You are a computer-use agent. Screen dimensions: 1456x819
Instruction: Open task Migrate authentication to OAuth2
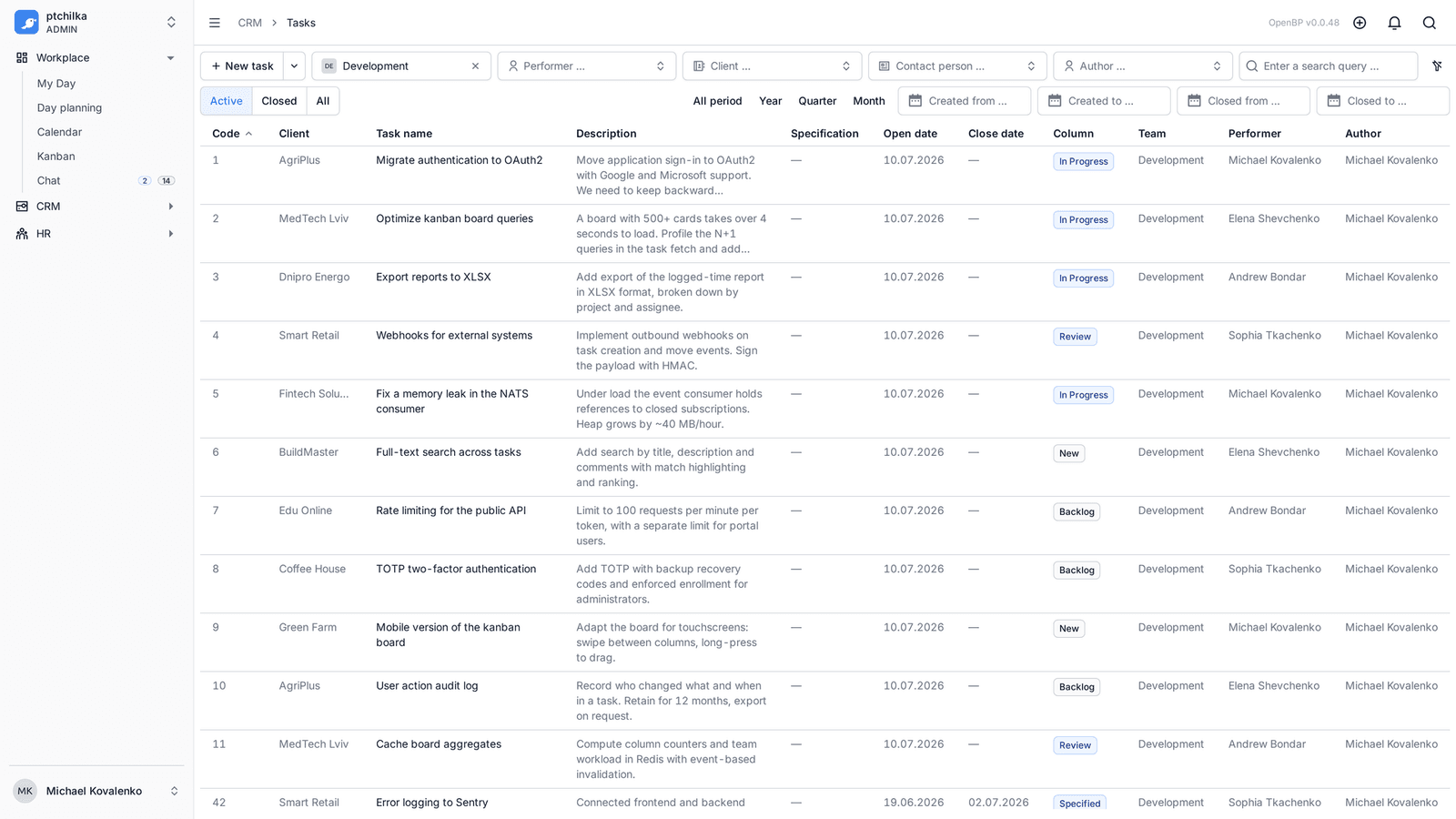click(x=459, y=160)
